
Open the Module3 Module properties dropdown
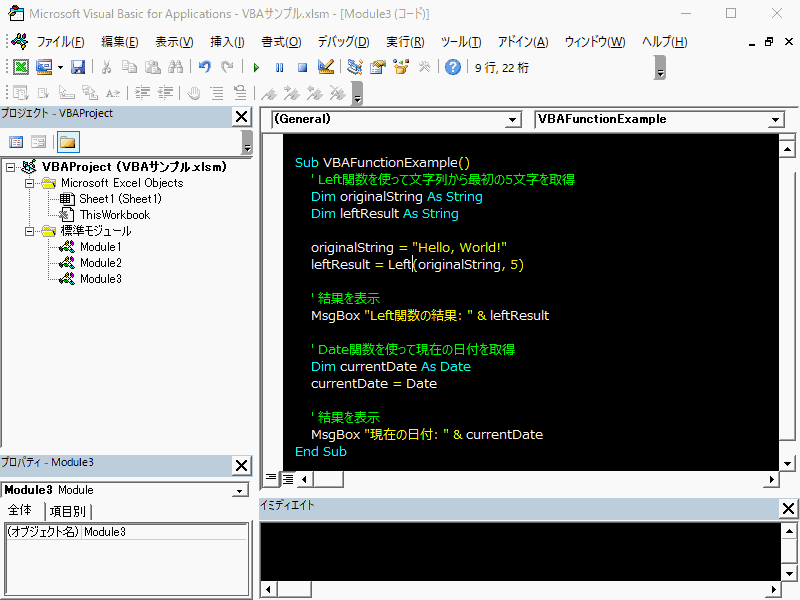point(239,490)
